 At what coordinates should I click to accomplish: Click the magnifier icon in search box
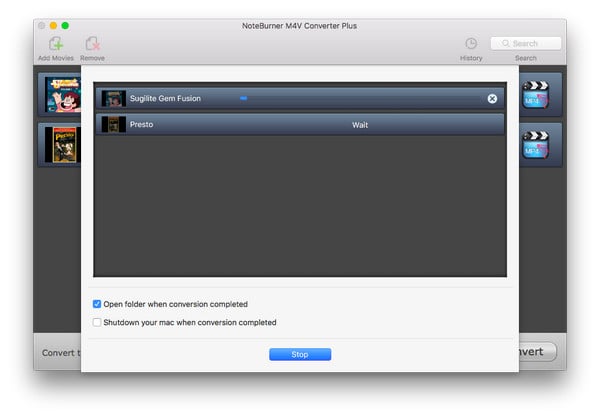tap(505, 43)
